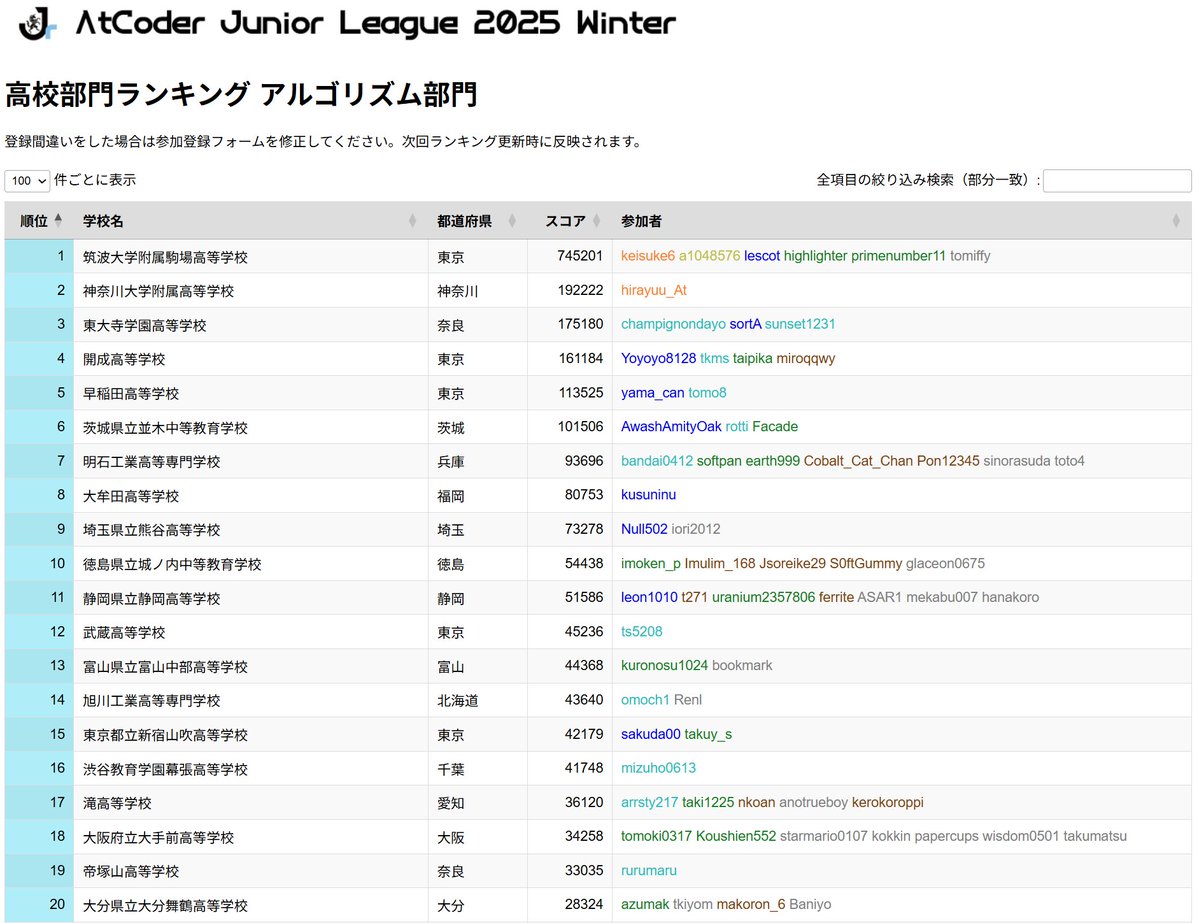Open user miroqqwy profile link
The width and height of the screenshot is (1199, 923).
point(806,359)
